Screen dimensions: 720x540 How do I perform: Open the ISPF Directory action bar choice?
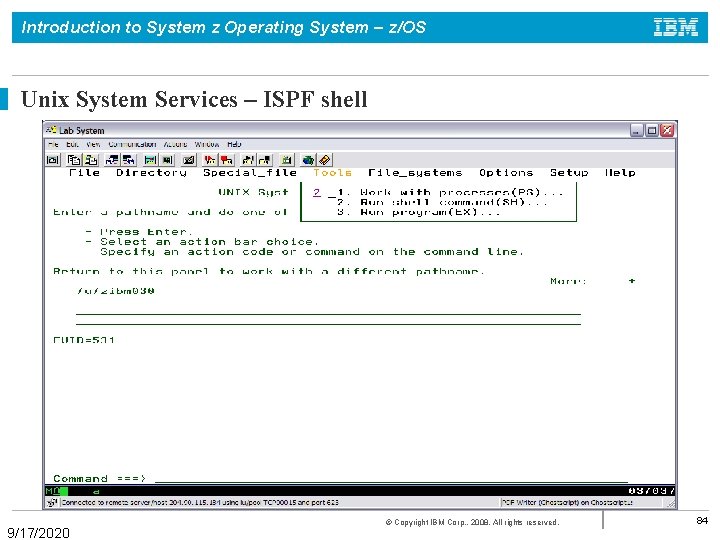pos(152,173)
